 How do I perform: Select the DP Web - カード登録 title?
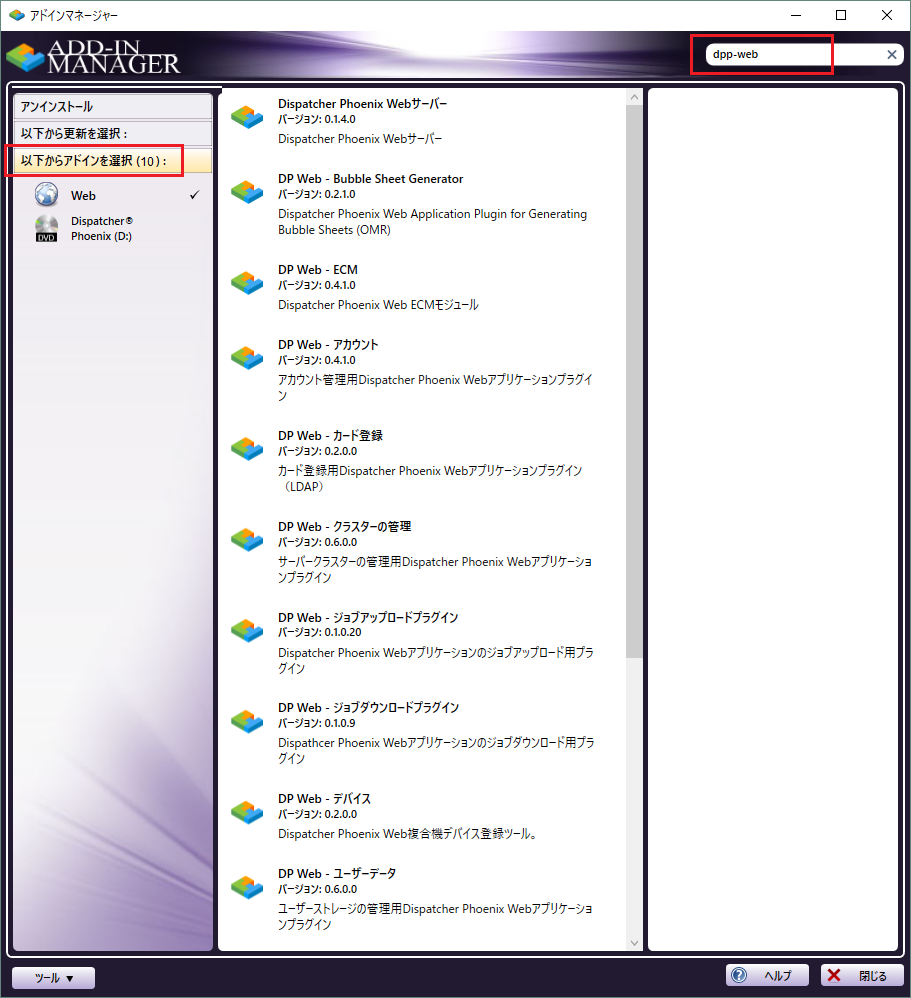coord(330,436)
